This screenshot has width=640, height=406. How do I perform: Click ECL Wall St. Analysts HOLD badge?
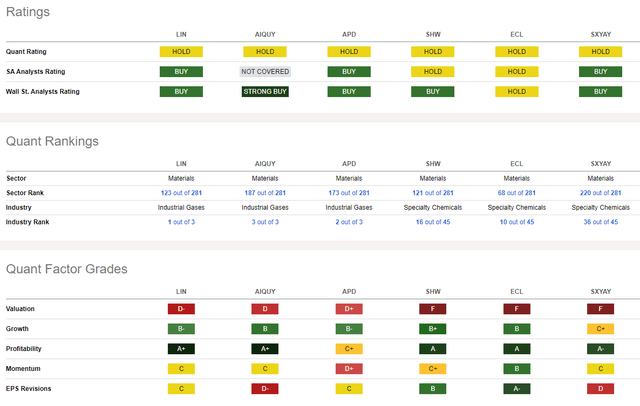pos(516,92)
